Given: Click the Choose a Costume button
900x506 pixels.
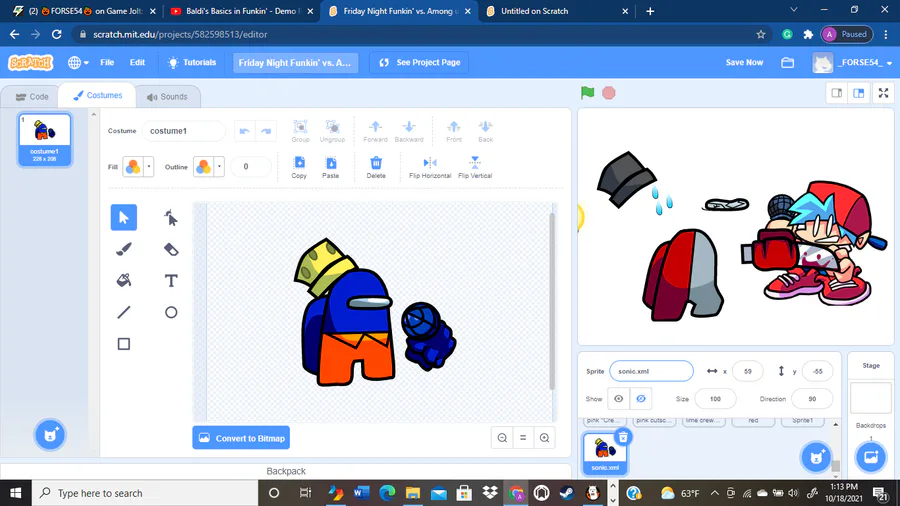Looking at the screenshot, I should [50, 435].
